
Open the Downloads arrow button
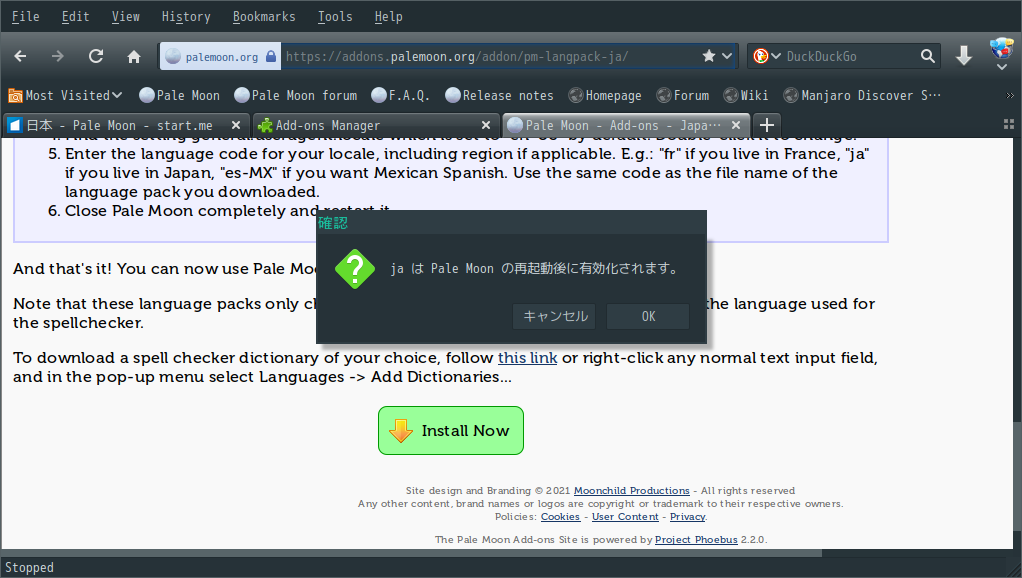pyautogui.click(x=964, y=57)
